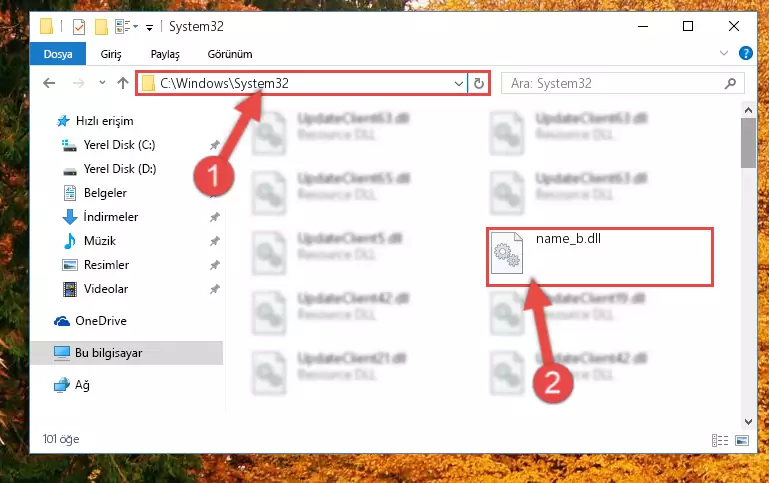The height and width of the screenshot is (483, 769).
Task: Open the blue help question icon
Action: [x=745, y=53]
